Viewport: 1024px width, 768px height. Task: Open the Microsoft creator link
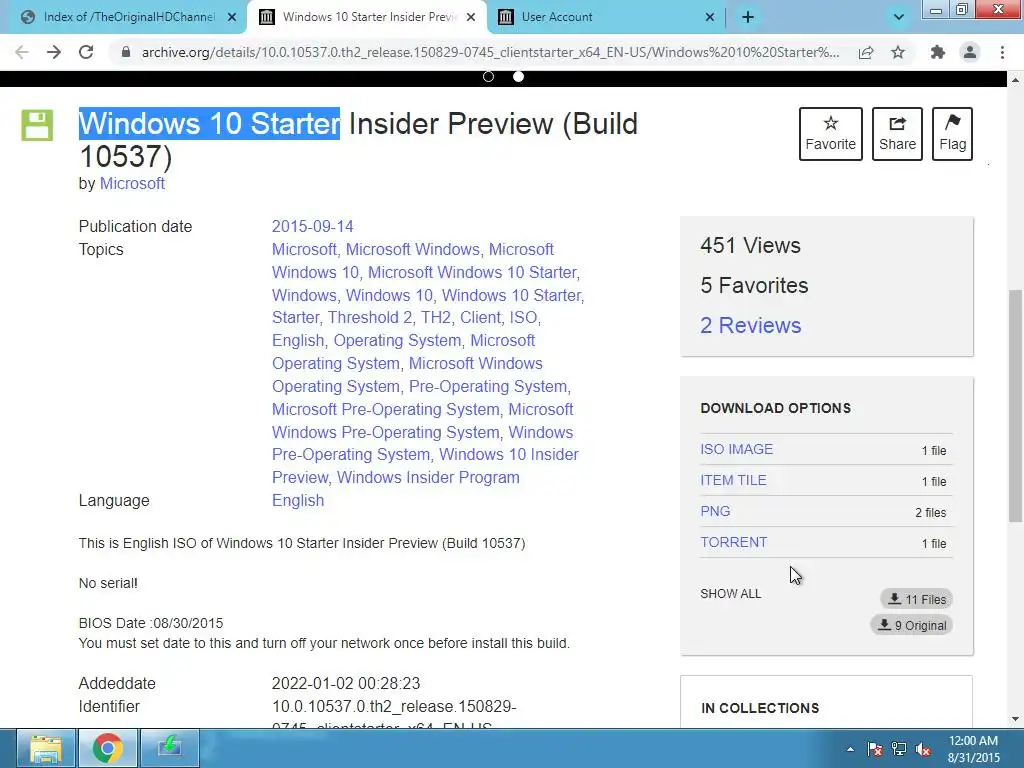[x=132, y=184]
